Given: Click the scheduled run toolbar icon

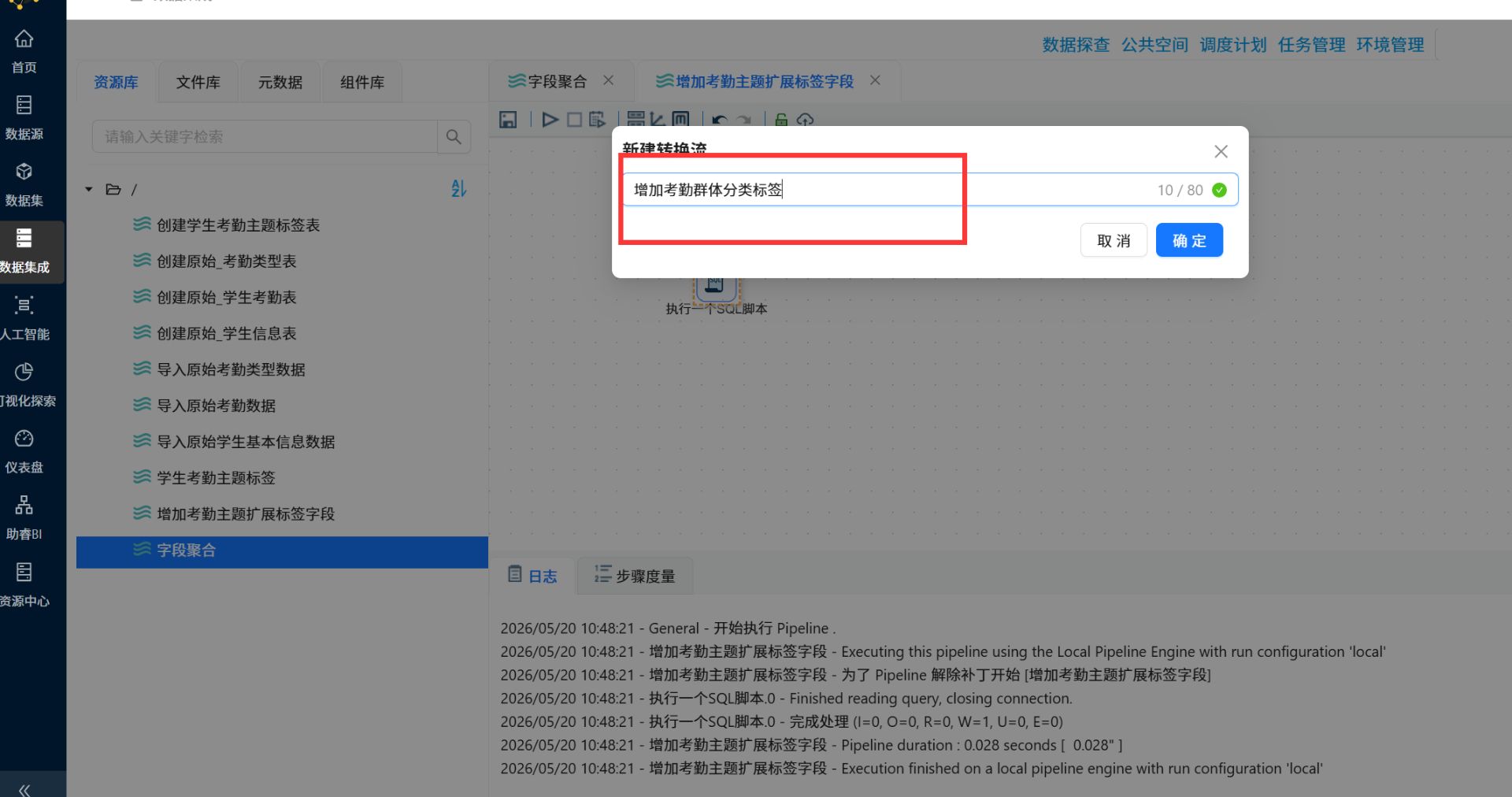Looking at the screenshot, I should pos(597,120).
